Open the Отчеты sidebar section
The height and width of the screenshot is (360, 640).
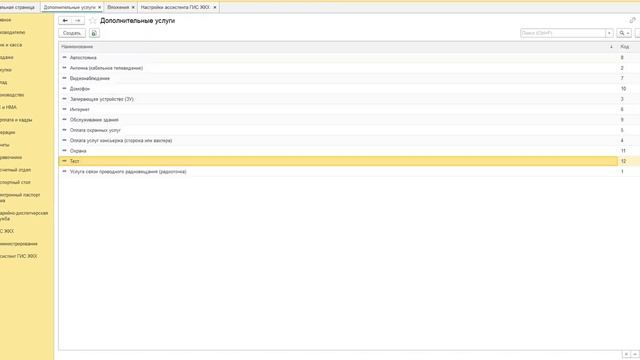[x=5, y=145]
